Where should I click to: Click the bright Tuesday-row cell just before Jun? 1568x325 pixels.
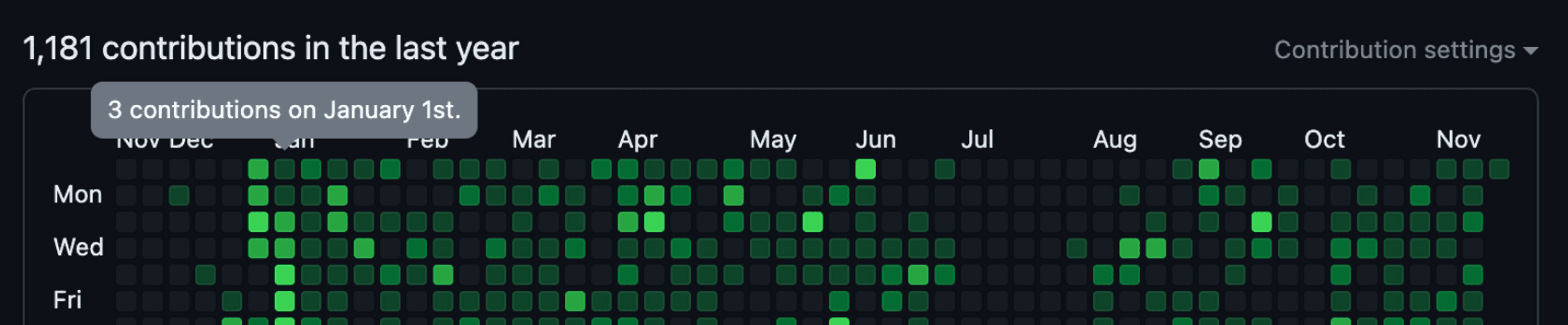813,221
